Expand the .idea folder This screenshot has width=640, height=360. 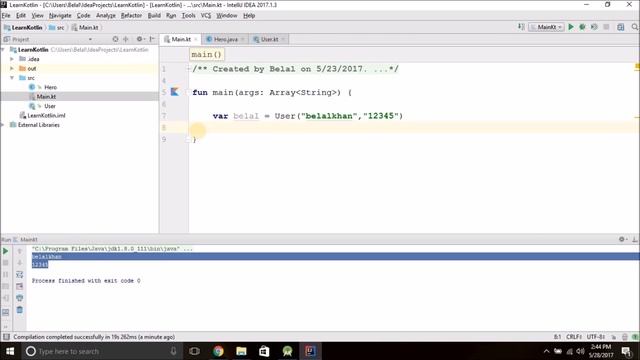12,59
